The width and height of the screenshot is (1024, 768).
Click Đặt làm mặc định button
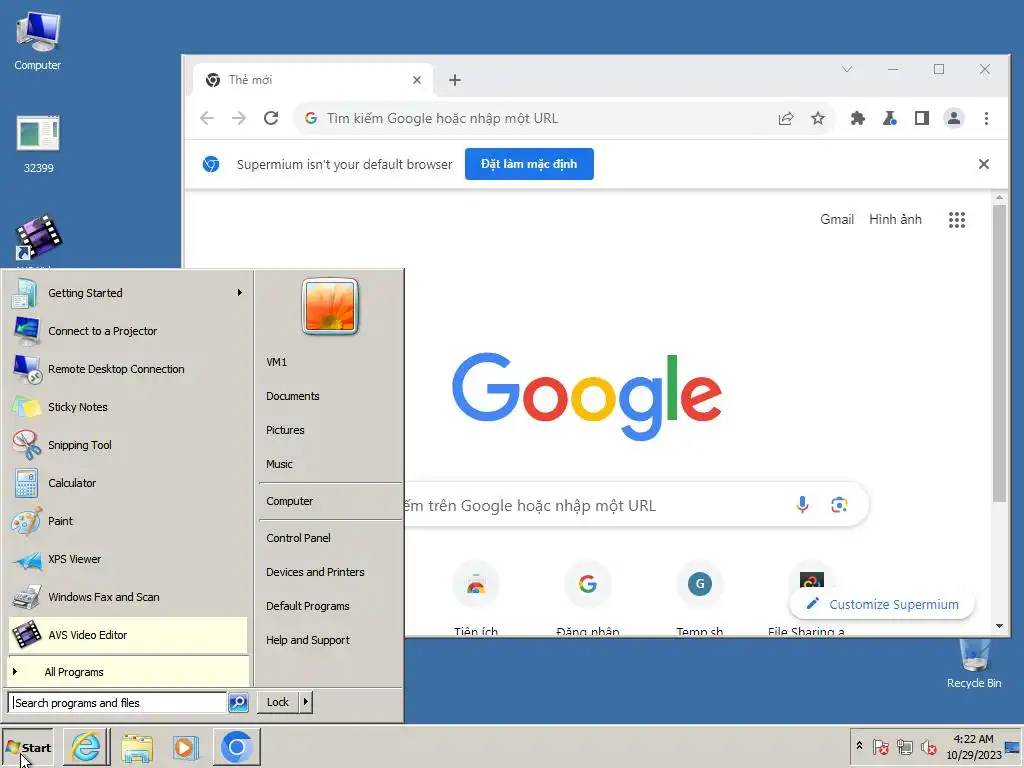(529, 164)
